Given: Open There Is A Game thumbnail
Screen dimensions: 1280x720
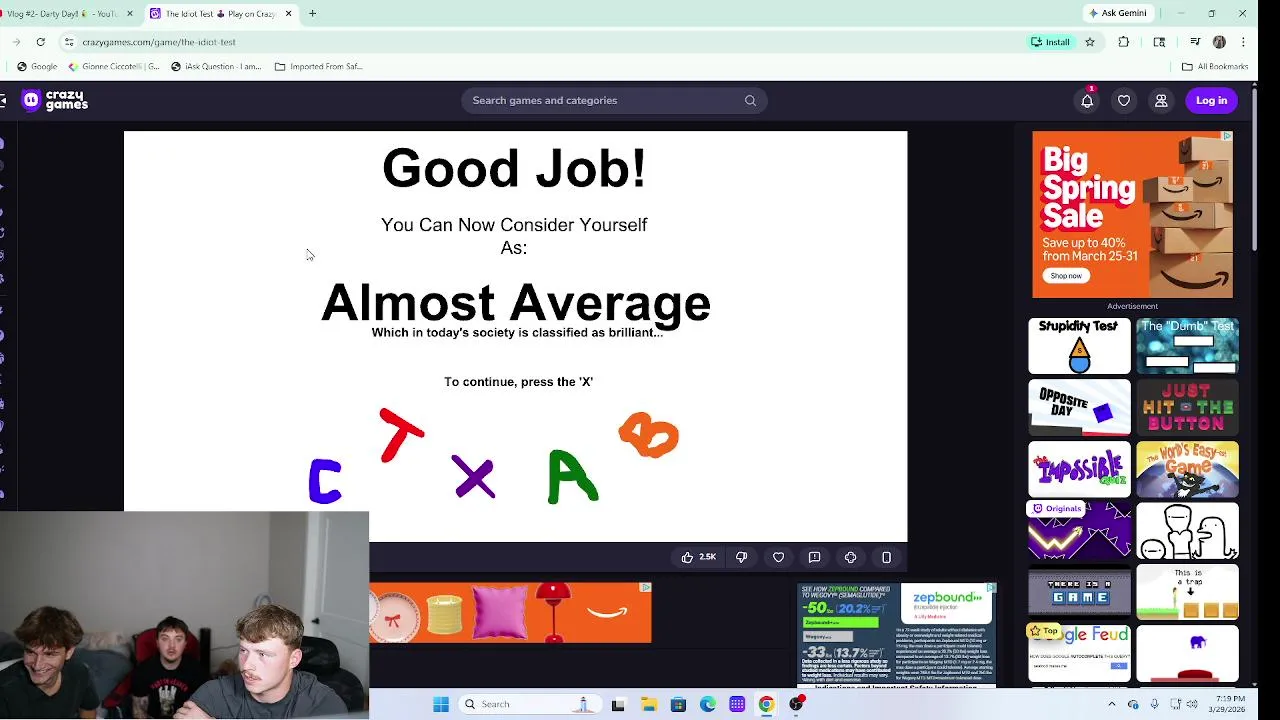Looking at the screenshot, I should pos(1079,593).
